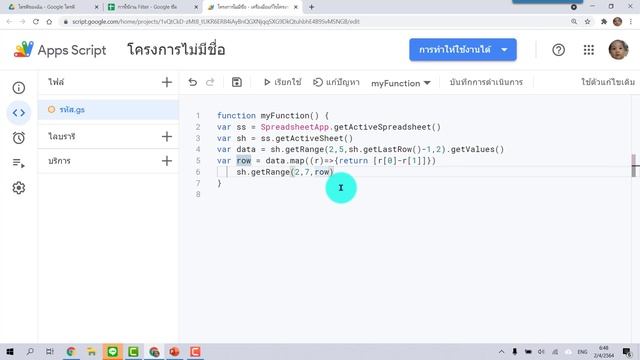Run the script with the play button
The width and height of the screenshot is (640, 360).
(x=282, y=82)
